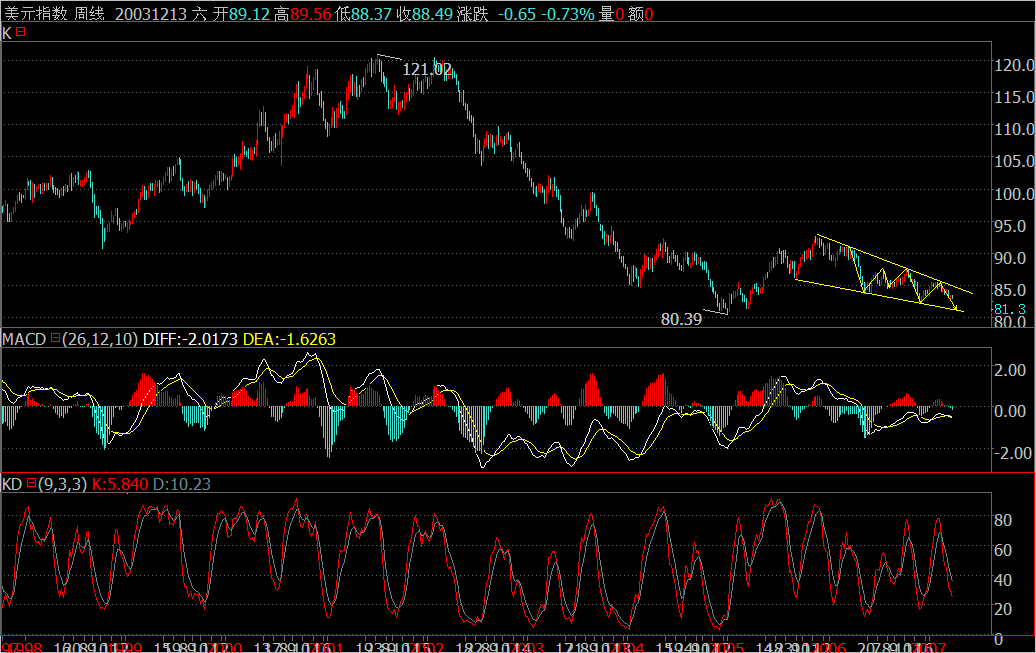Click the red box icon beside MACD label
The width and height of the screenshot is (1036, 653).
(56, 338)
